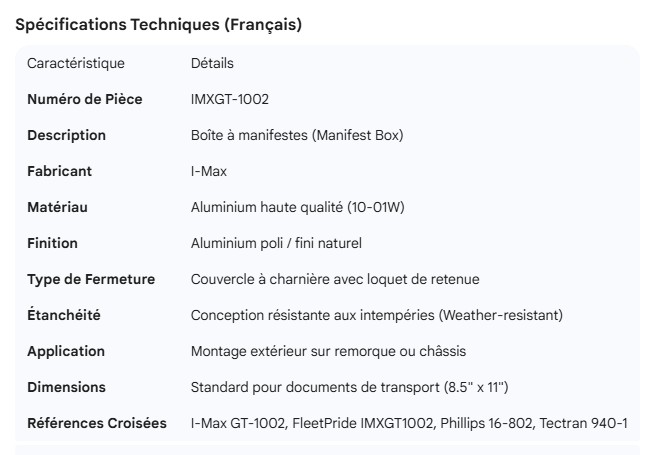The height and width of the screenshot is (455, 654).
Task: Click the Caractéristique column header
Action: pos(76,64)
